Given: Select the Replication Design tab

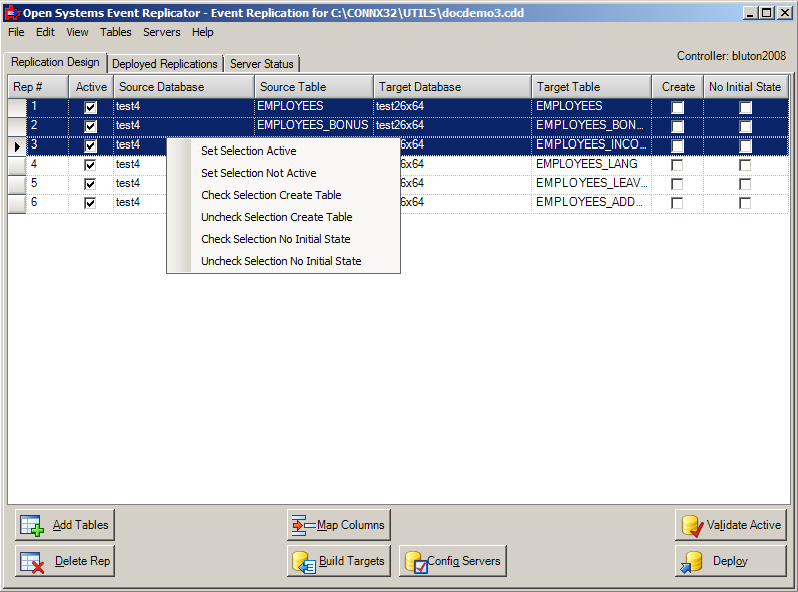Looking at the screenshot, I should [x=55, y=62].
